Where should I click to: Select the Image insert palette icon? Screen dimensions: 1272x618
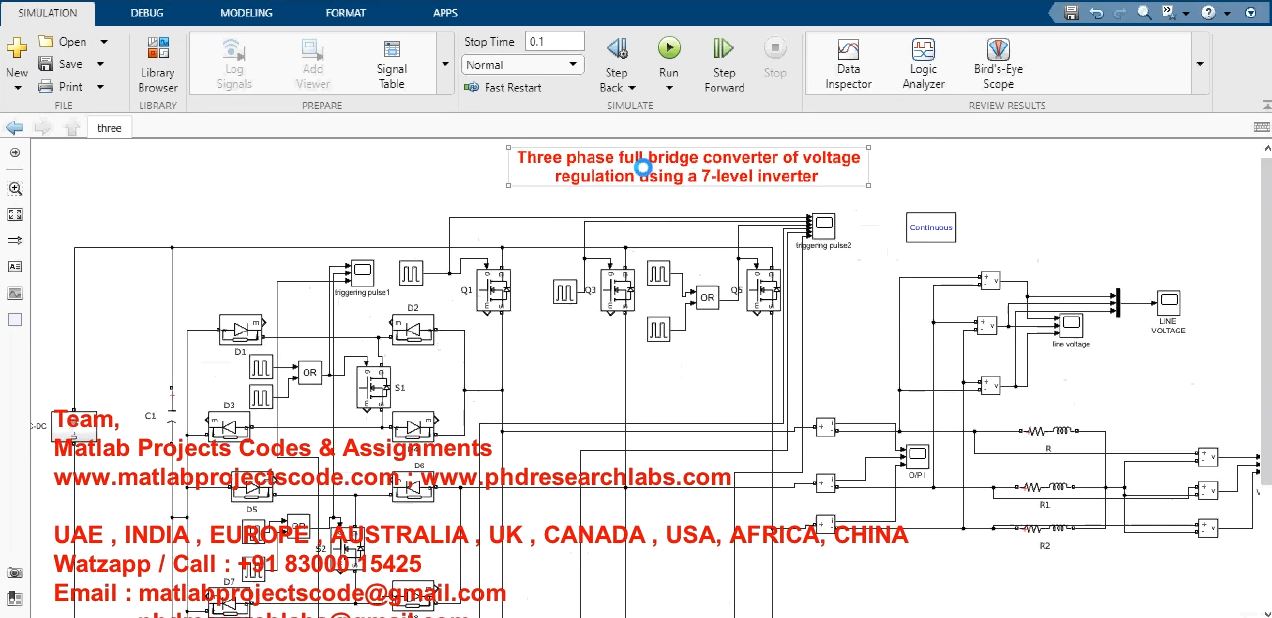coord(15,293)
